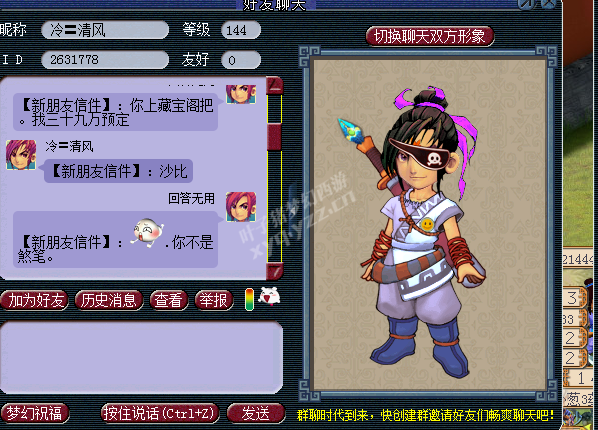The image size is (598, 430).
Task: Click the green-red signal indicator bar
Action: coord(249,300)
